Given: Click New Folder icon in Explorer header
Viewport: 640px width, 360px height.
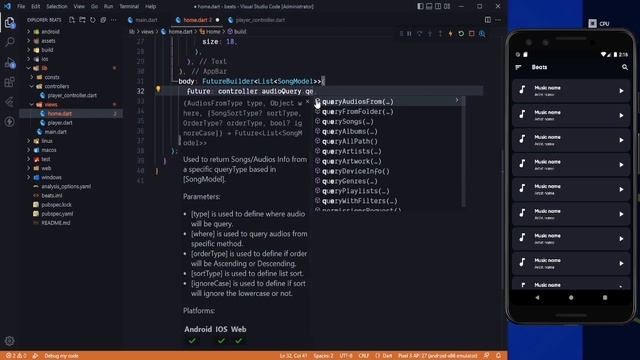Looking at the screenshot, I should click(x=82, y=20).
